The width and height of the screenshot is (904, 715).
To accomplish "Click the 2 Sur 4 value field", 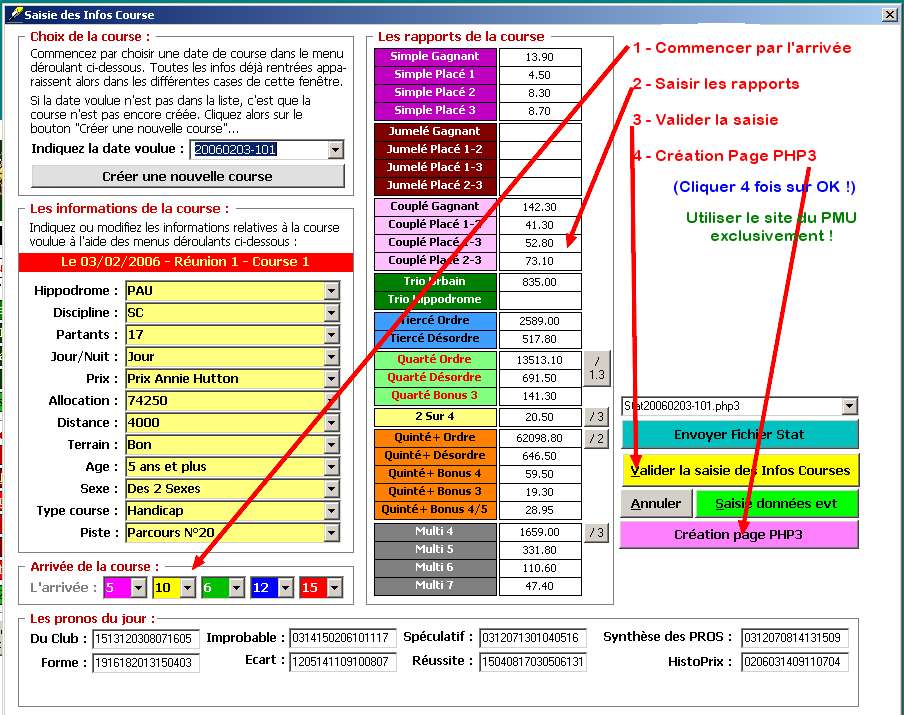I will pos(540,417).
